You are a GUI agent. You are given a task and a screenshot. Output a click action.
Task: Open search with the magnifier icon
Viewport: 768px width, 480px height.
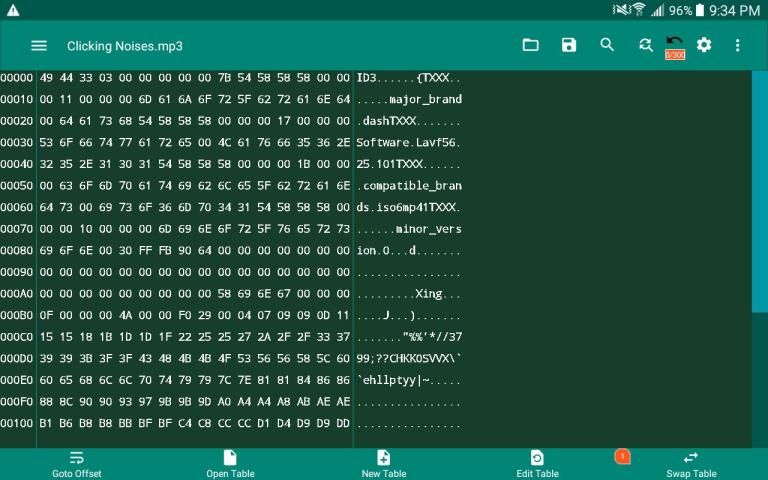point(607,45)
